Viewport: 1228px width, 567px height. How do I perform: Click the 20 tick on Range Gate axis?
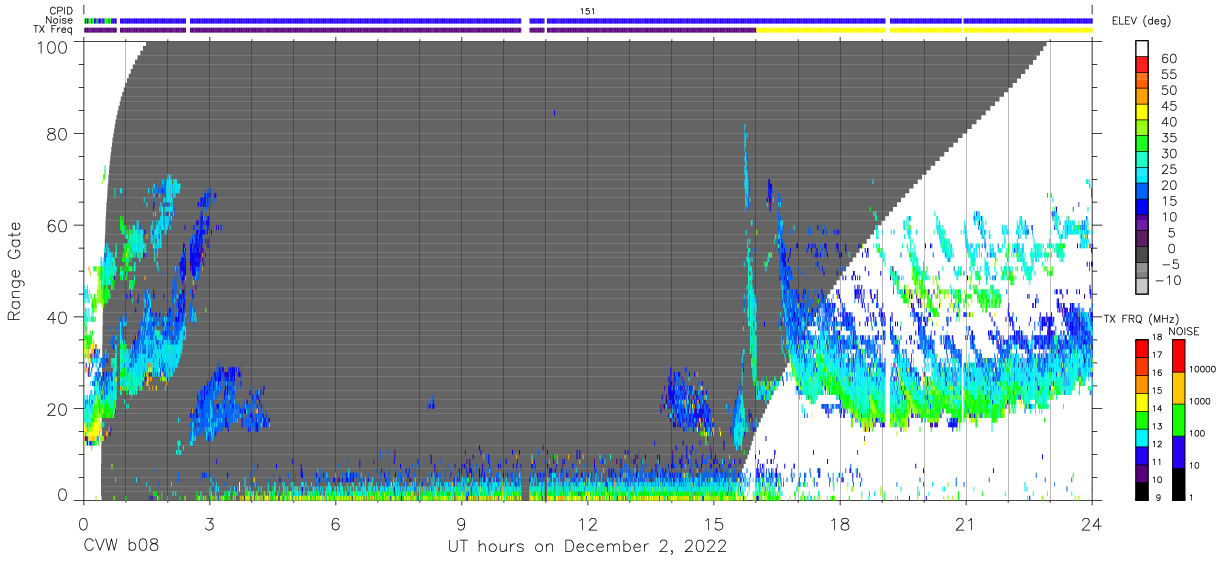pos(58,409)
